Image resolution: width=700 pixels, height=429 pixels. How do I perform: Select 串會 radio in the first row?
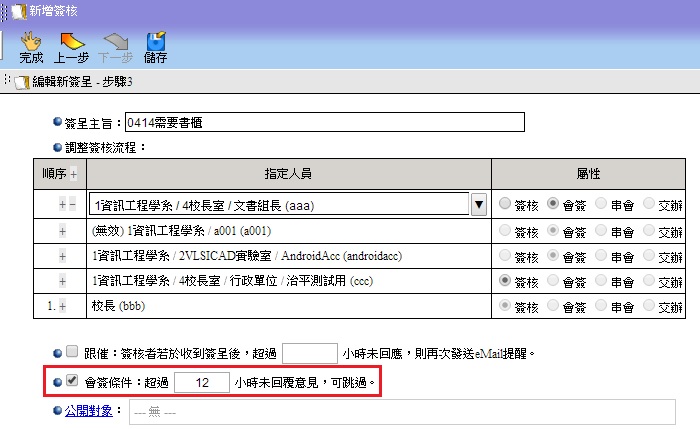tap(601, 204)
